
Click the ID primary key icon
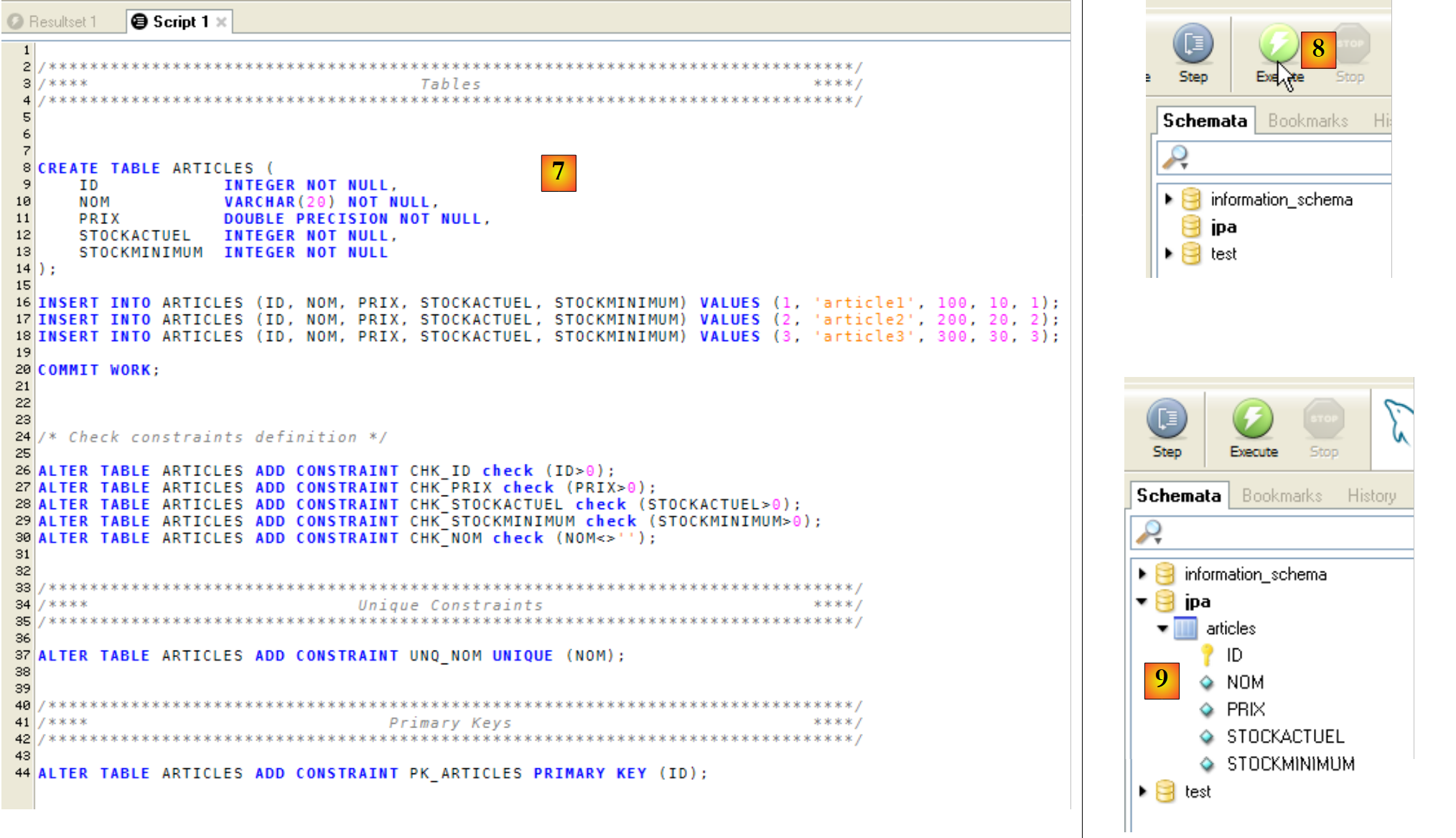[1207, 655]
